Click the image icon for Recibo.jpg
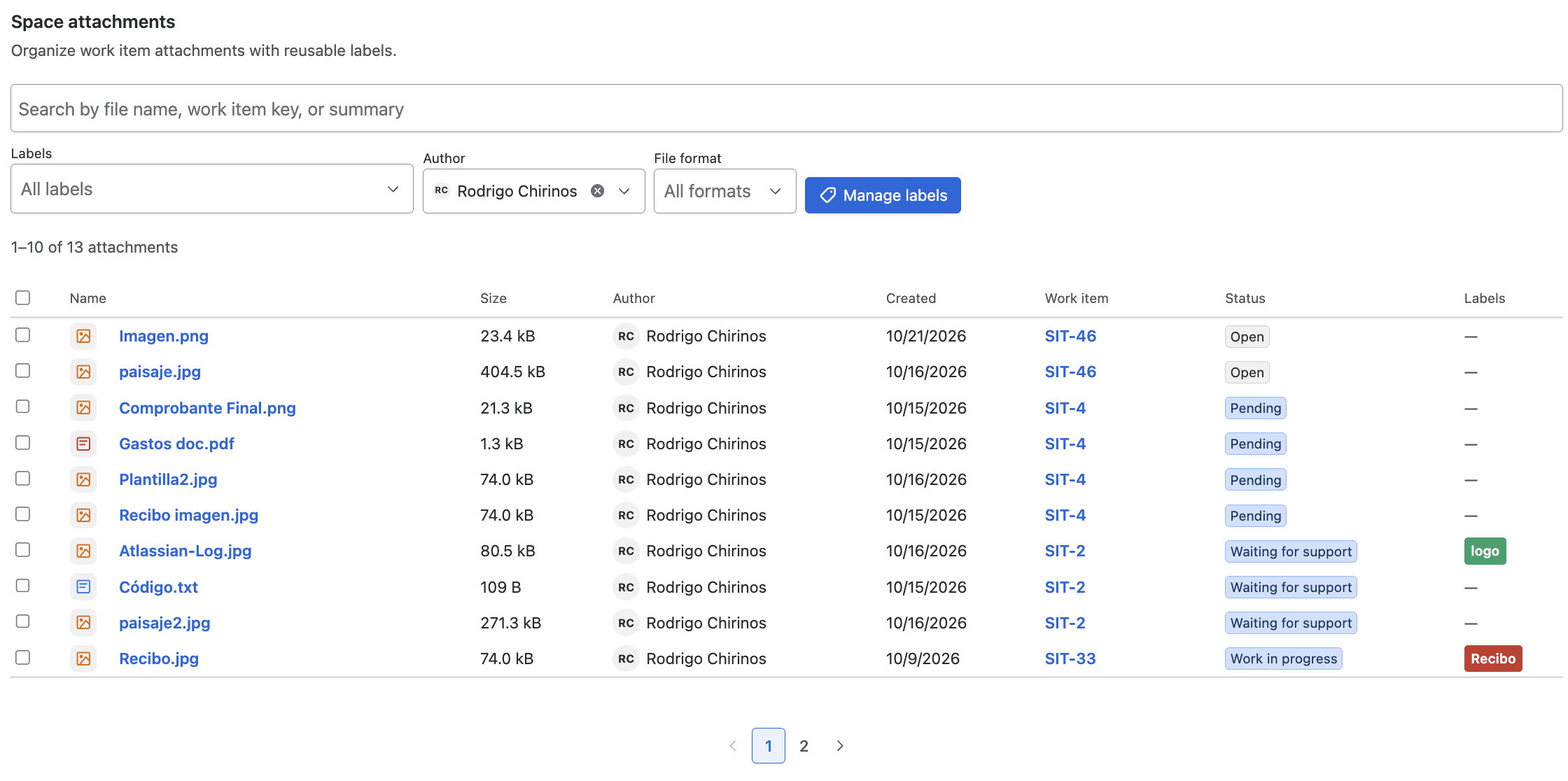The height and width of the screenshot is (781, 1568). pos(83,659)
